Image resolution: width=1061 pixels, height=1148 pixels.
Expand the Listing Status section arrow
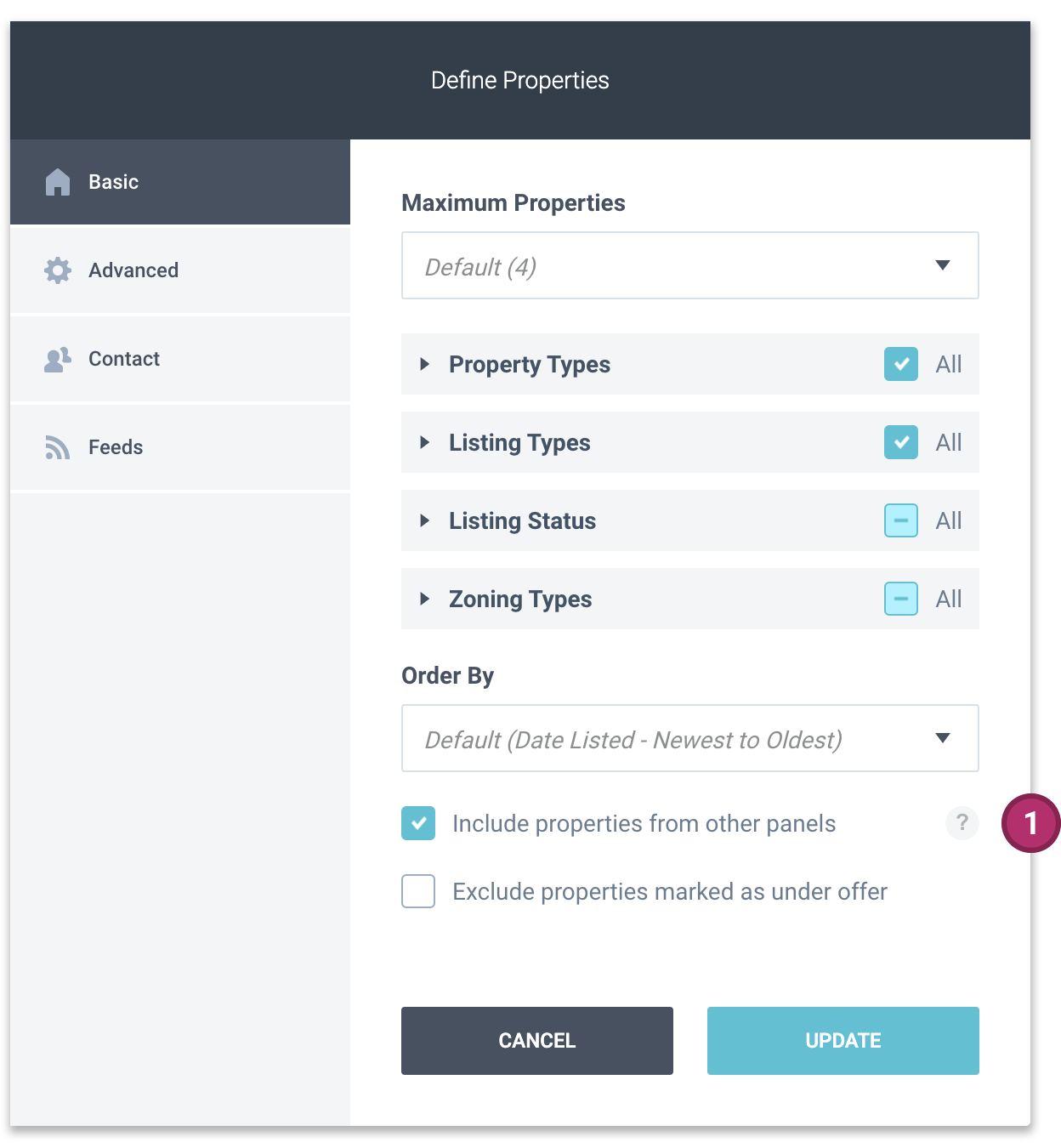(x=424, y=520)
